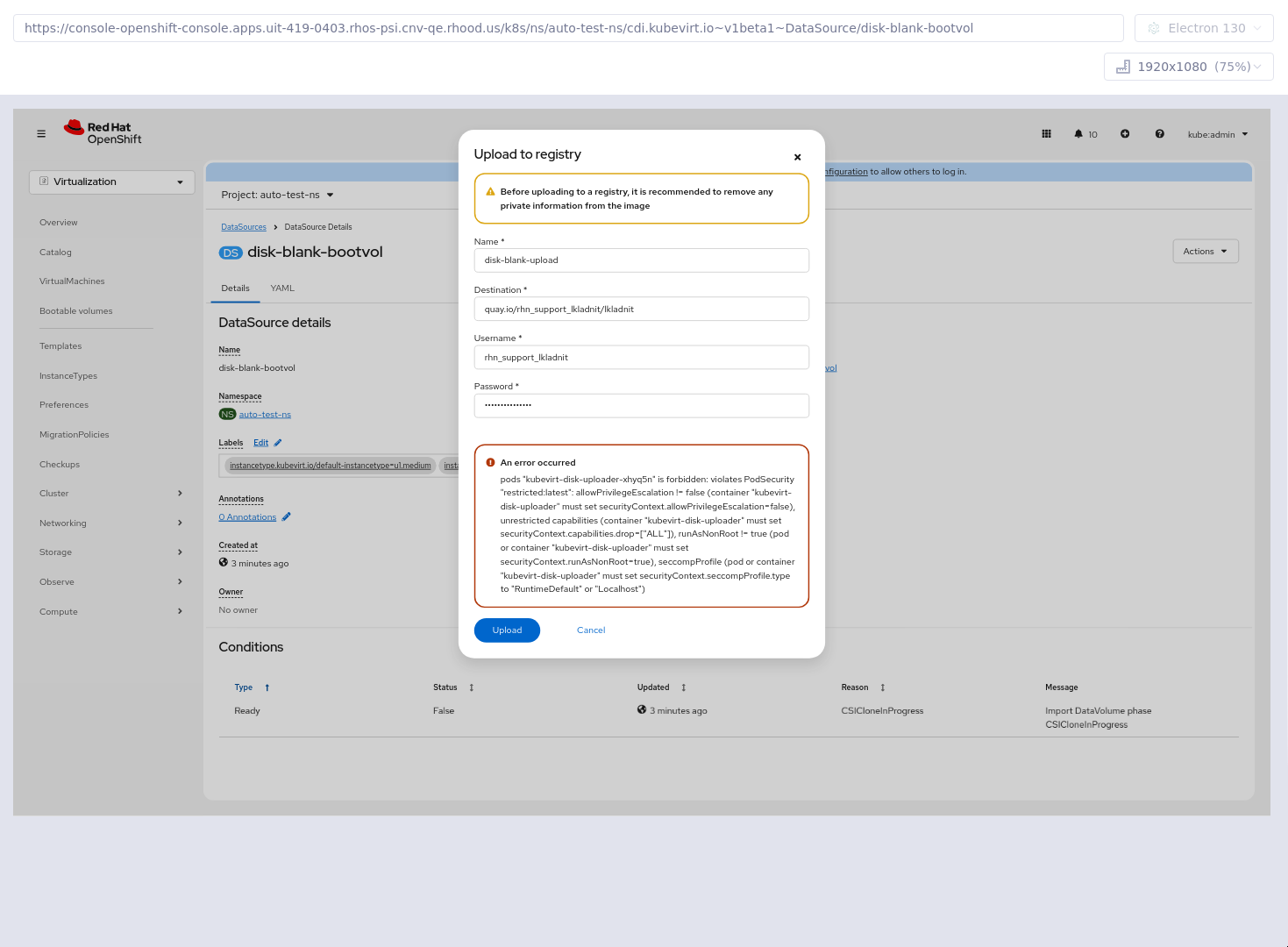Navigate to MigrationPolicies

75,435
